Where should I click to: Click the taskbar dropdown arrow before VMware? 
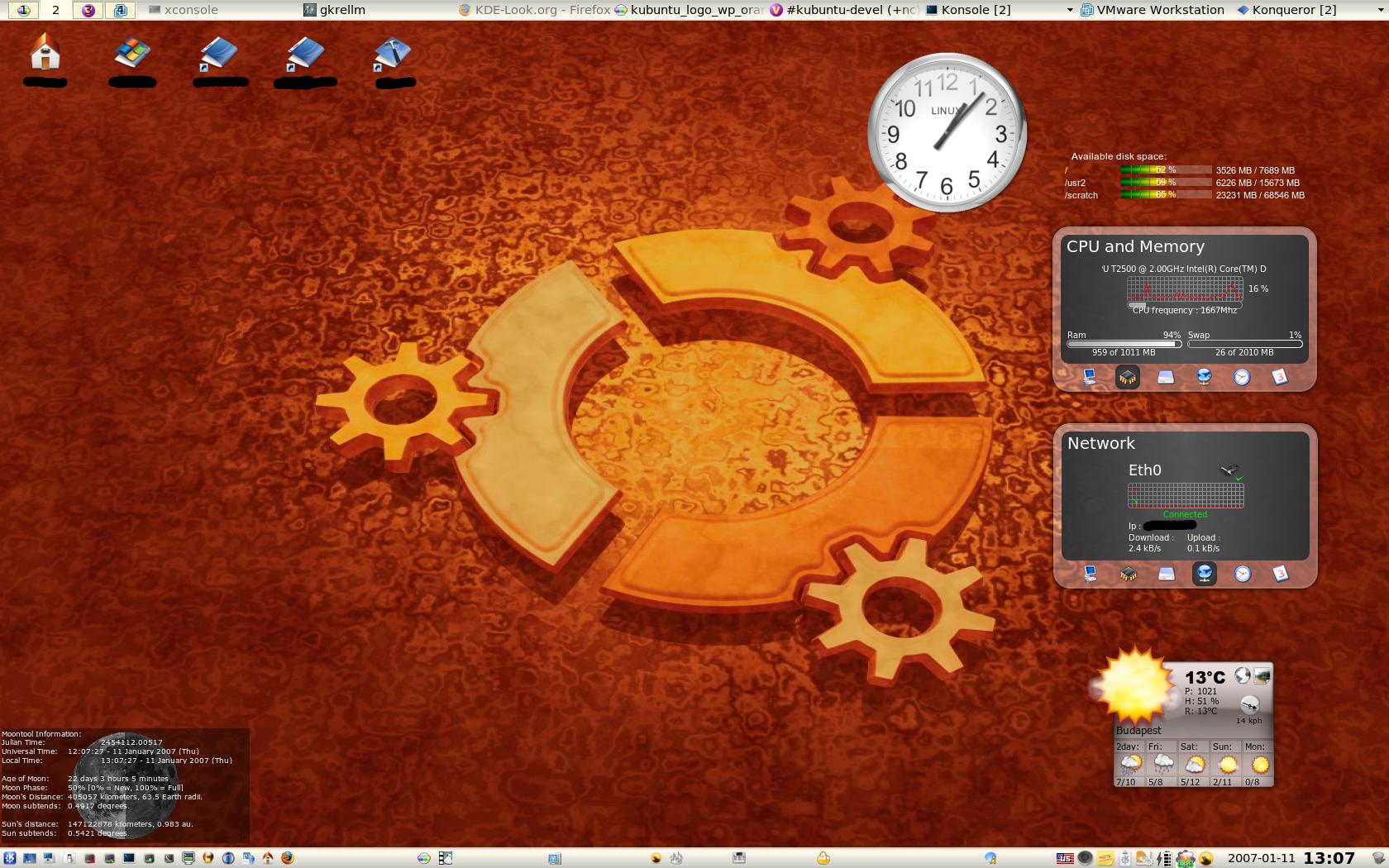coord(1070,11)
